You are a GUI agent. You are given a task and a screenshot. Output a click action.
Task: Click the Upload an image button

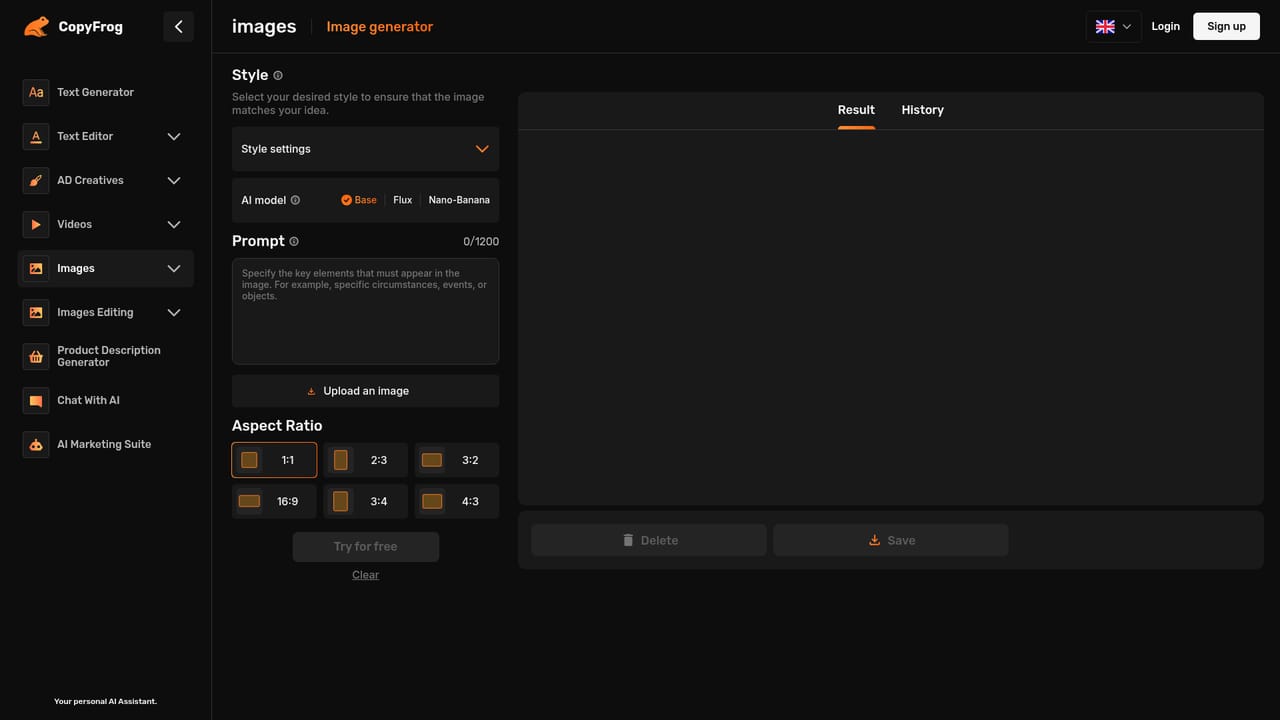click(365, 391)
